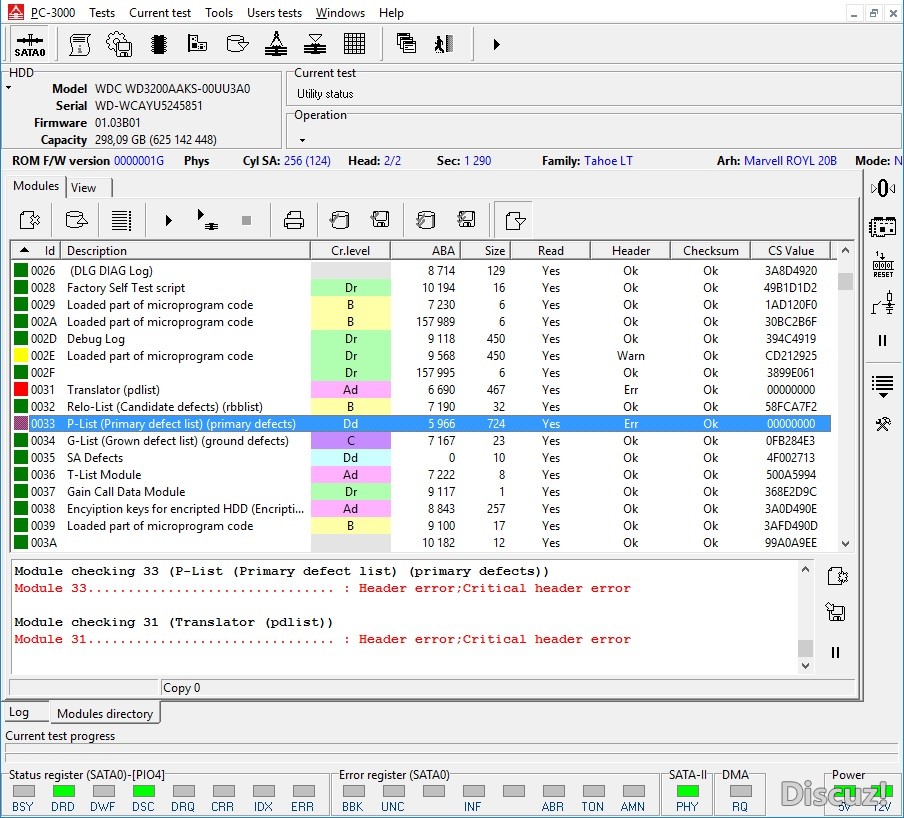Open the Users tests menu
904x818 pixels.
tap(274, 13)
